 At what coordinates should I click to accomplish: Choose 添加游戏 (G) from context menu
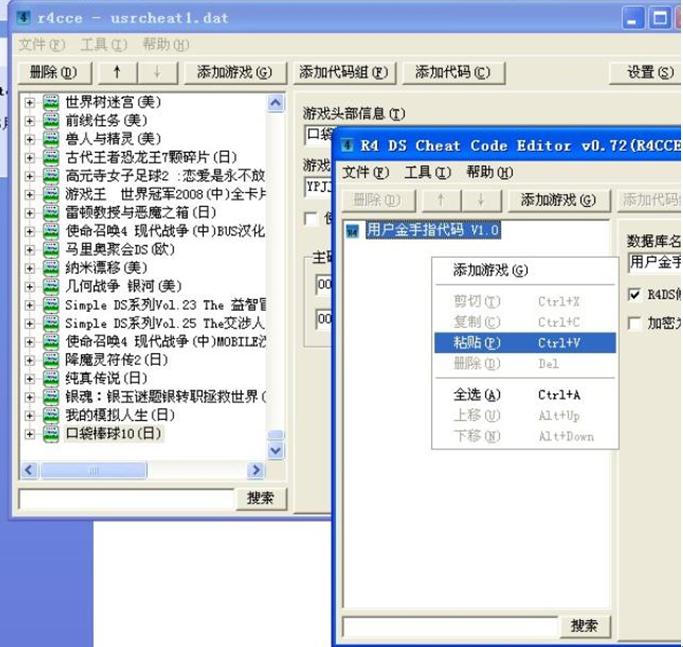coord(525,271)
